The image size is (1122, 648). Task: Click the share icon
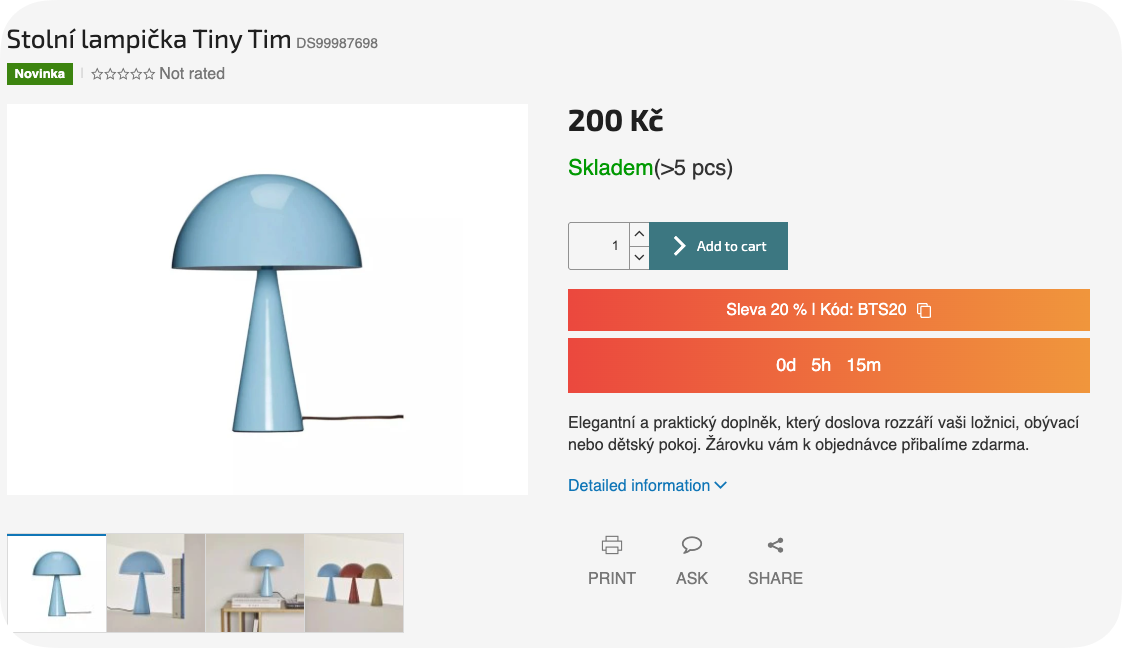pos(775,545)
